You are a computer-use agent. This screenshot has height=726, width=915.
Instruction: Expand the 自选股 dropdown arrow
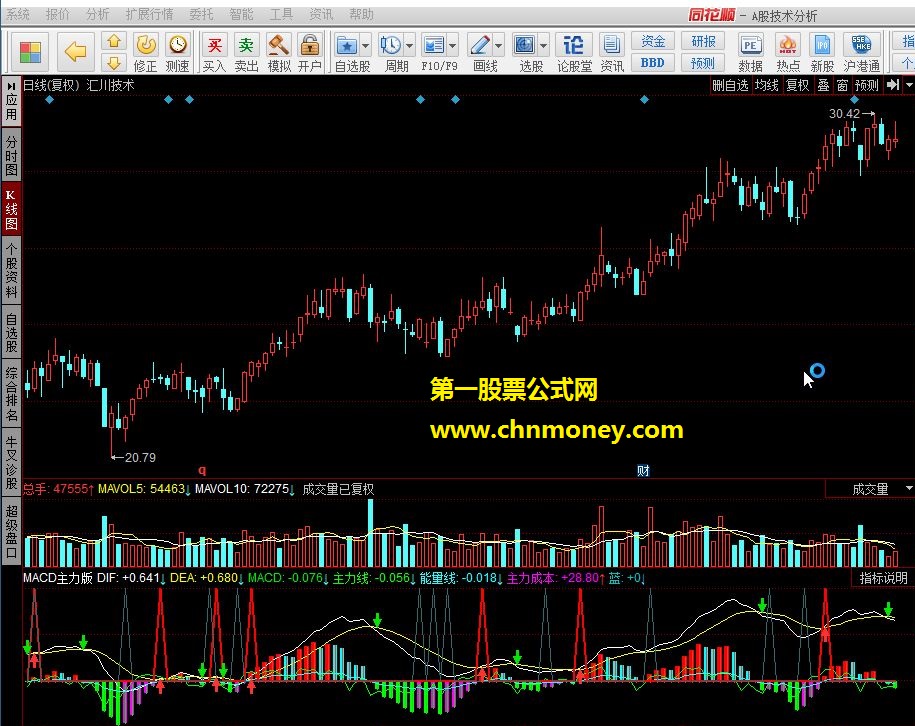coord(366,46)
